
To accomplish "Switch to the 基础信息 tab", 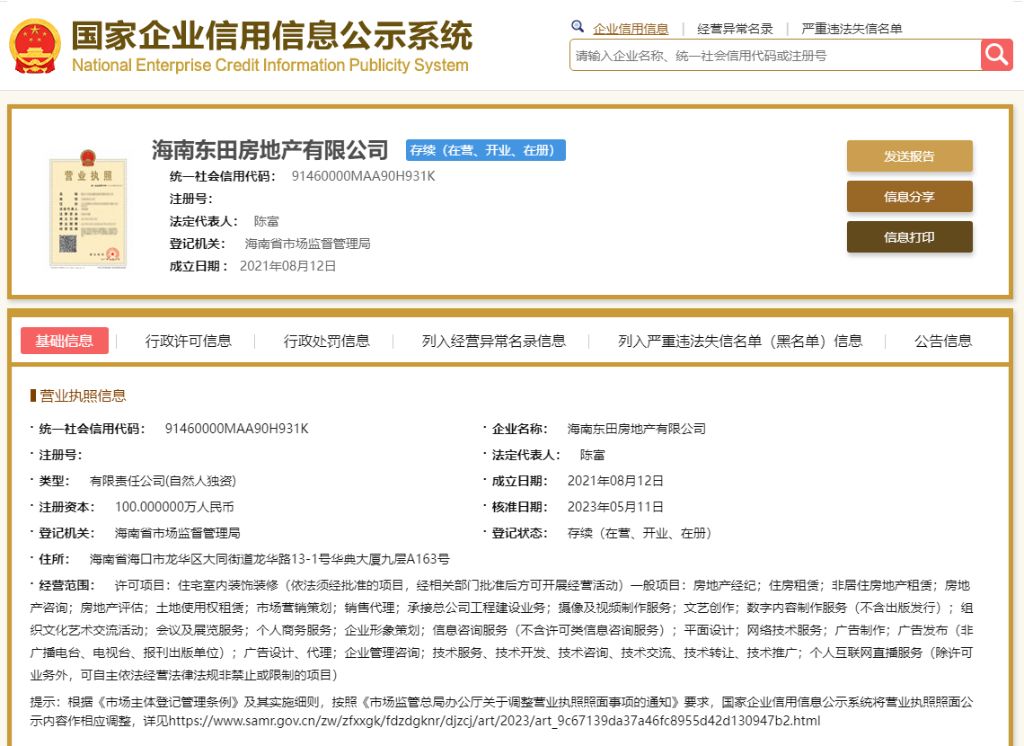I will click(65, 340).
